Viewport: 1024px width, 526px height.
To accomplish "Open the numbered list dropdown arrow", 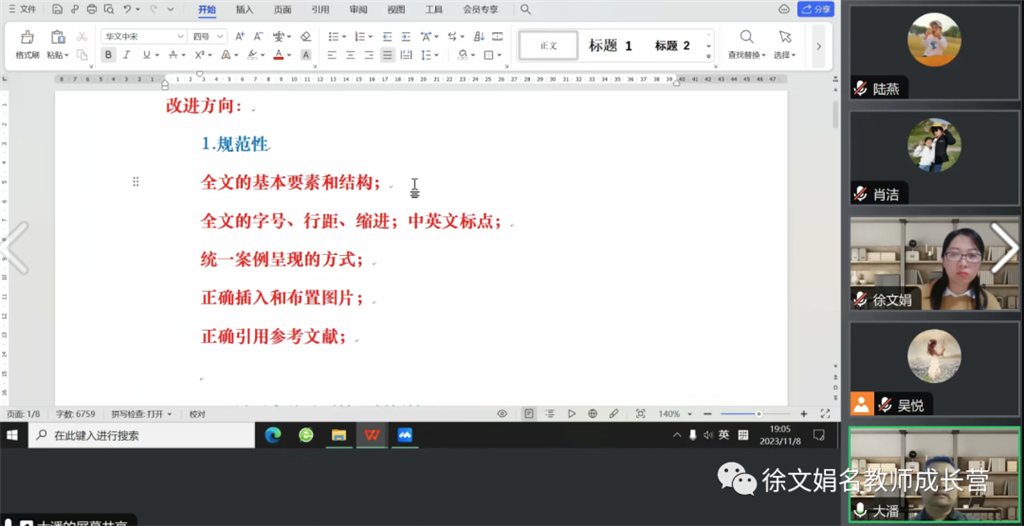I will click(370, 37).
